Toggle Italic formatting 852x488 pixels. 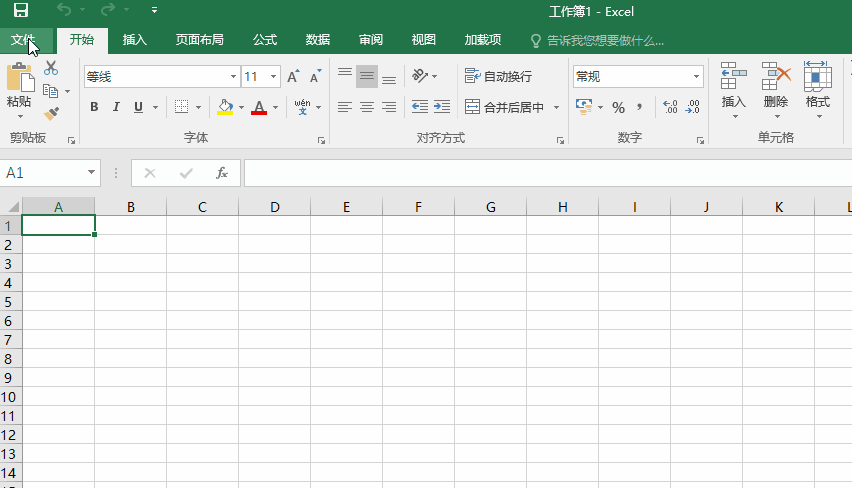[x=116, y=107]
